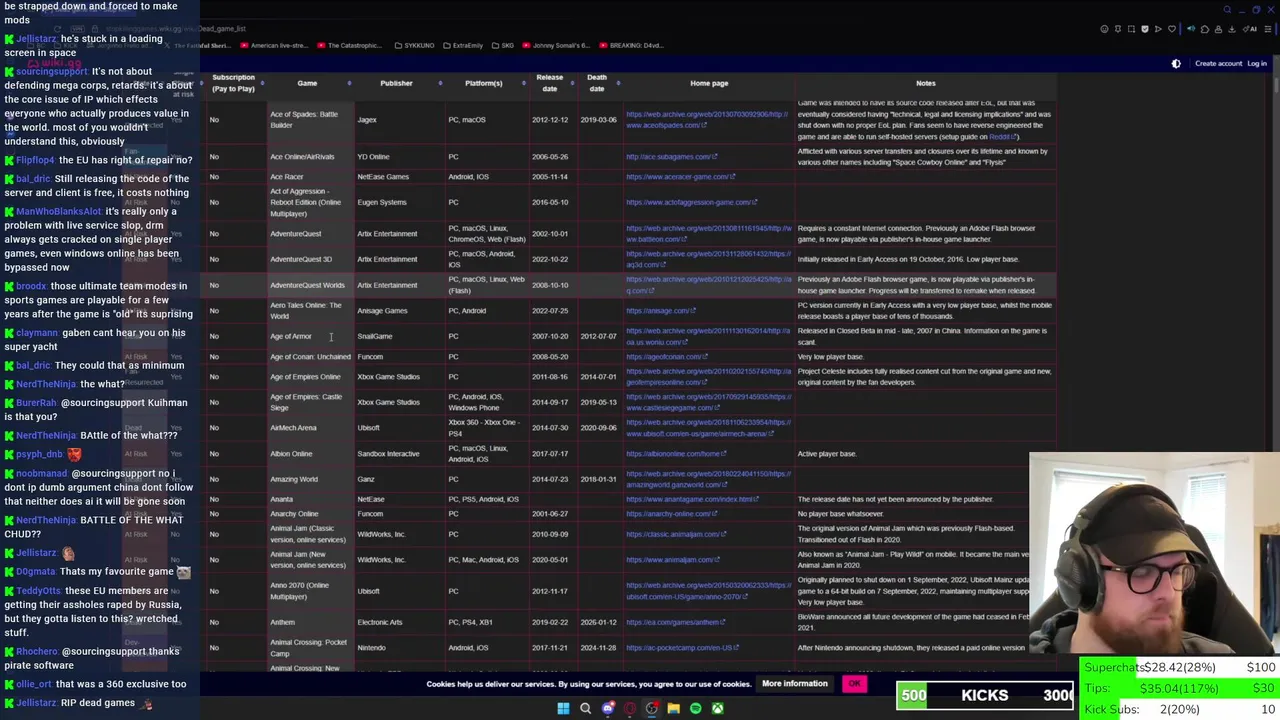Screen dimensions: 1280x720
Task: Open Ace Racer home page link
Action: click(x=680, y=177)
